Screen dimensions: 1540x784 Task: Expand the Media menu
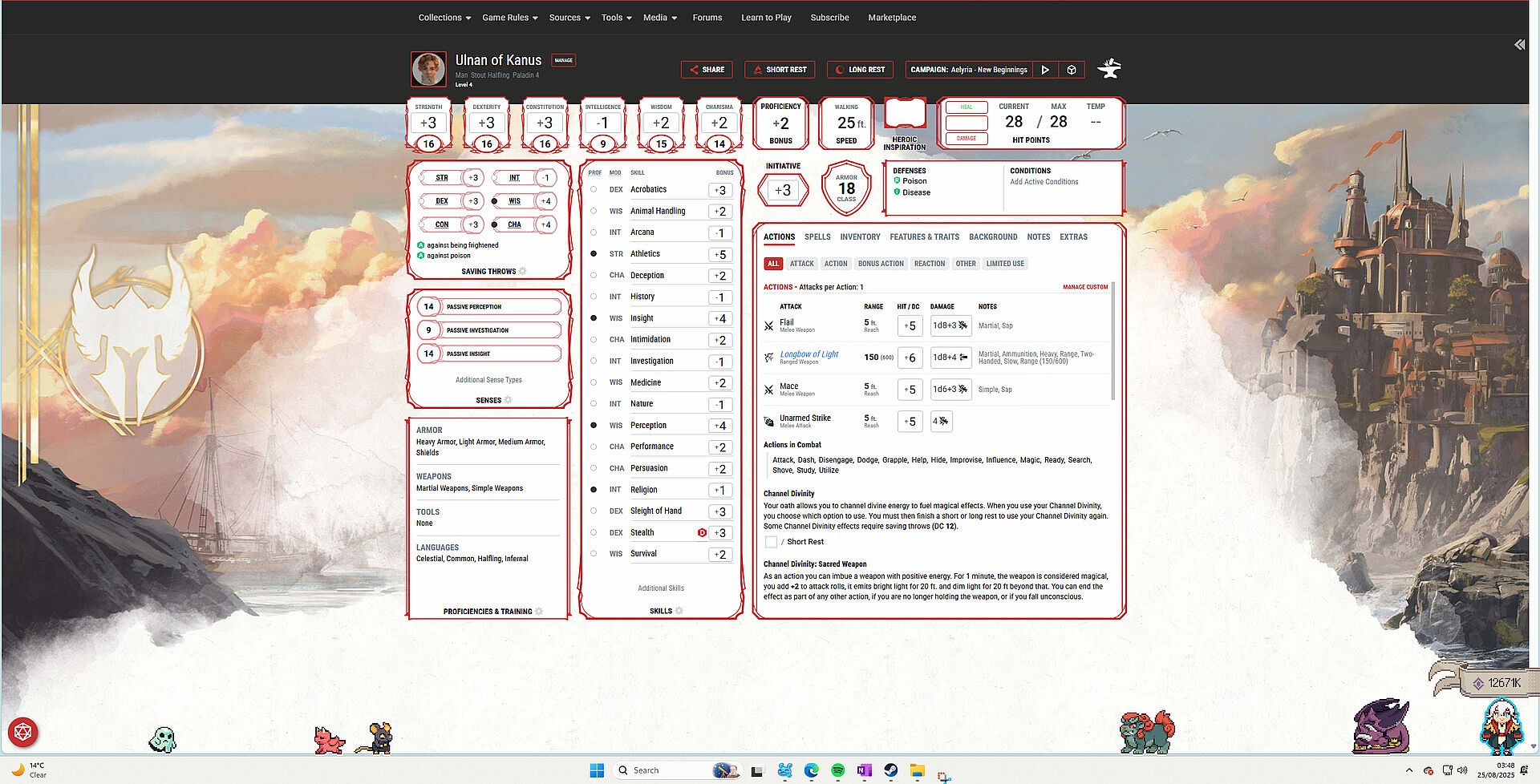tap(660, 18)
